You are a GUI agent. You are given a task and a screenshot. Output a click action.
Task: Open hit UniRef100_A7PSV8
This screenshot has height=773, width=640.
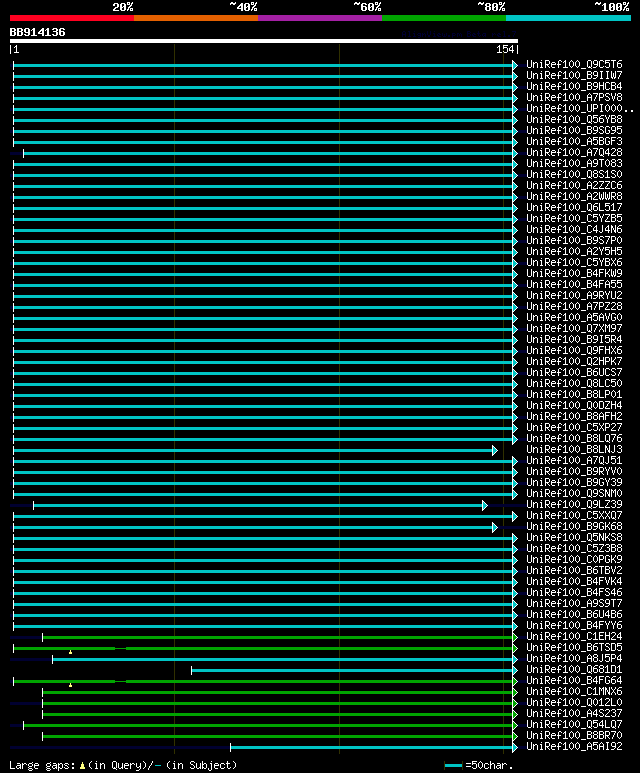pos(574,98)
